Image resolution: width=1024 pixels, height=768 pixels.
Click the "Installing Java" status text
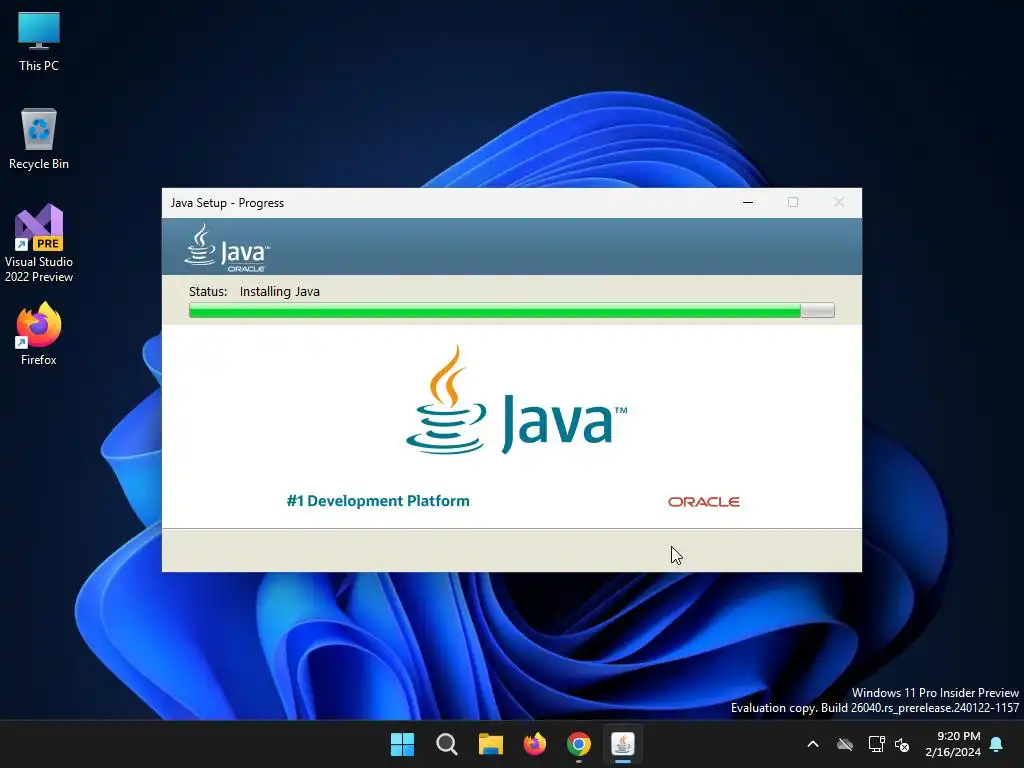(280, 291)
